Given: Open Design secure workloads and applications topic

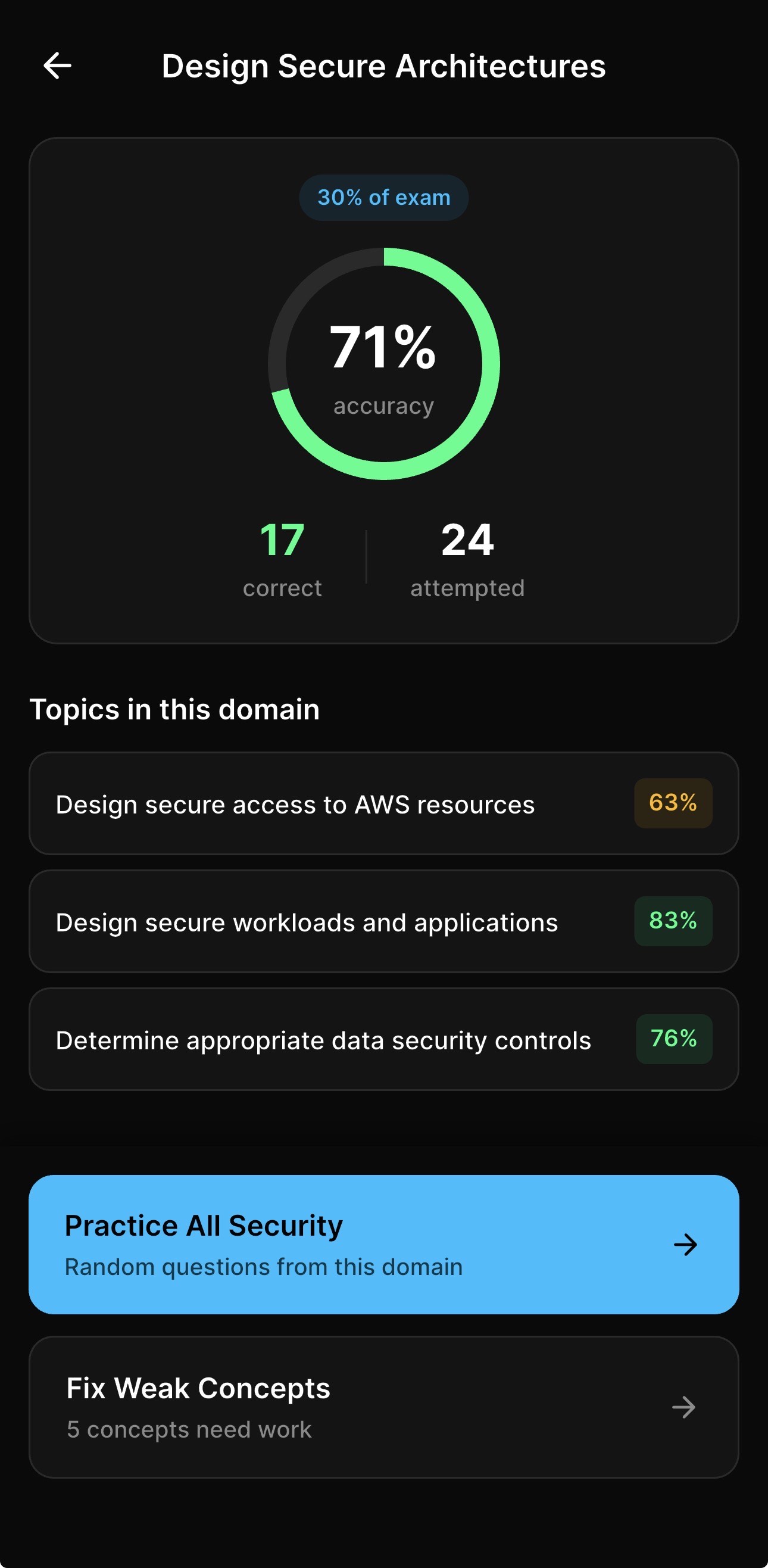Looking at the screenshot, I should coord(384,921).
